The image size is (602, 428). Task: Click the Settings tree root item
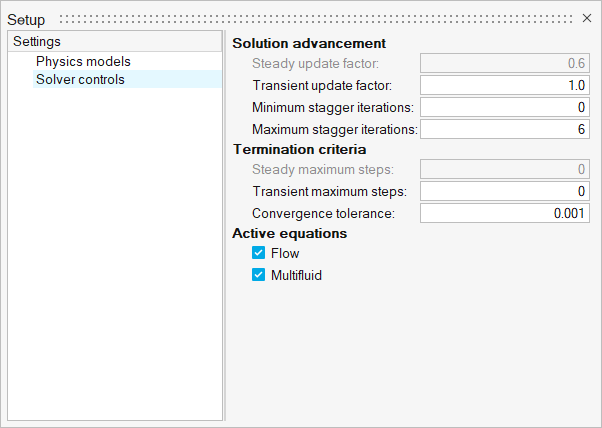coord(37,42)
